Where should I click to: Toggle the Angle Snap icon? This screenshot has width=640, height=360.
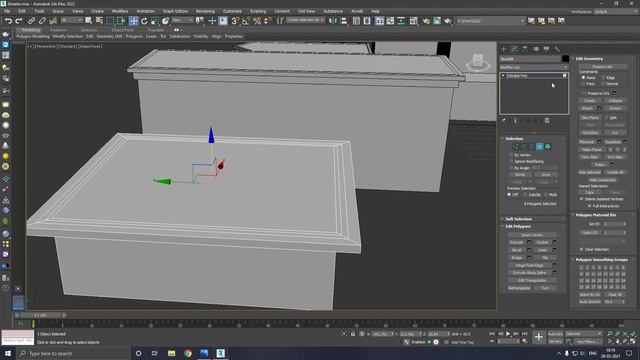[x=246, y=21]
